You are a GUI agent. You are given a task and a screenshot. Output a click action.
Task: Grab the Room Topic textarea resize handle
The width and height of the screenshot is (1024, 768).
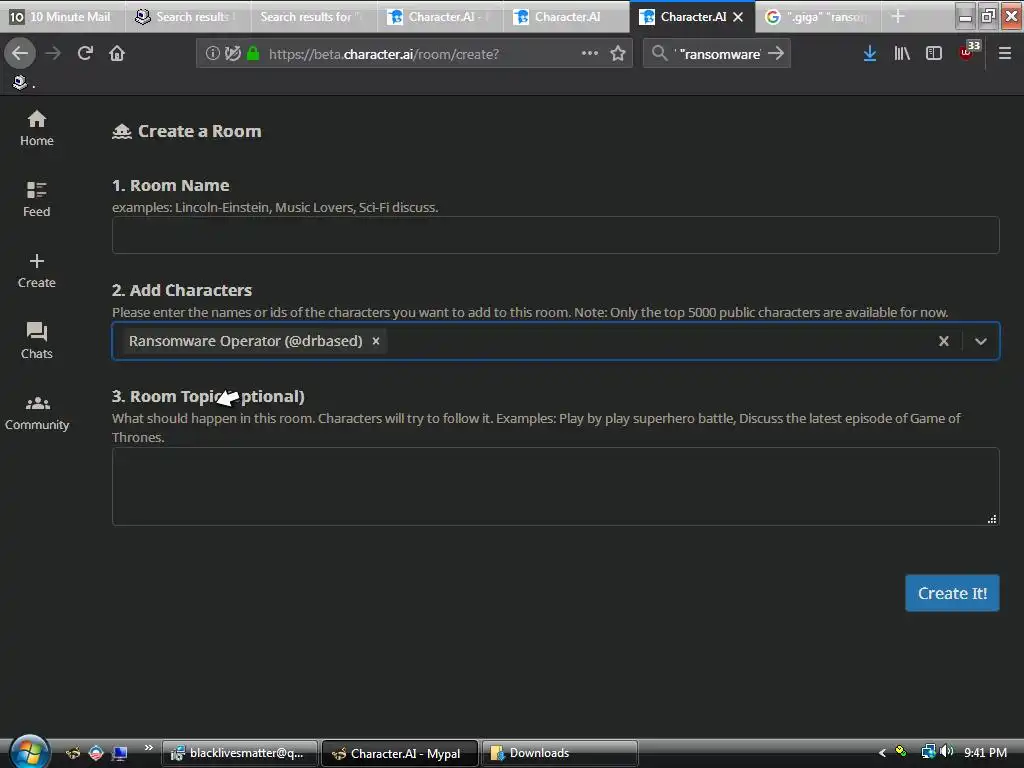[x=992, y=519]
